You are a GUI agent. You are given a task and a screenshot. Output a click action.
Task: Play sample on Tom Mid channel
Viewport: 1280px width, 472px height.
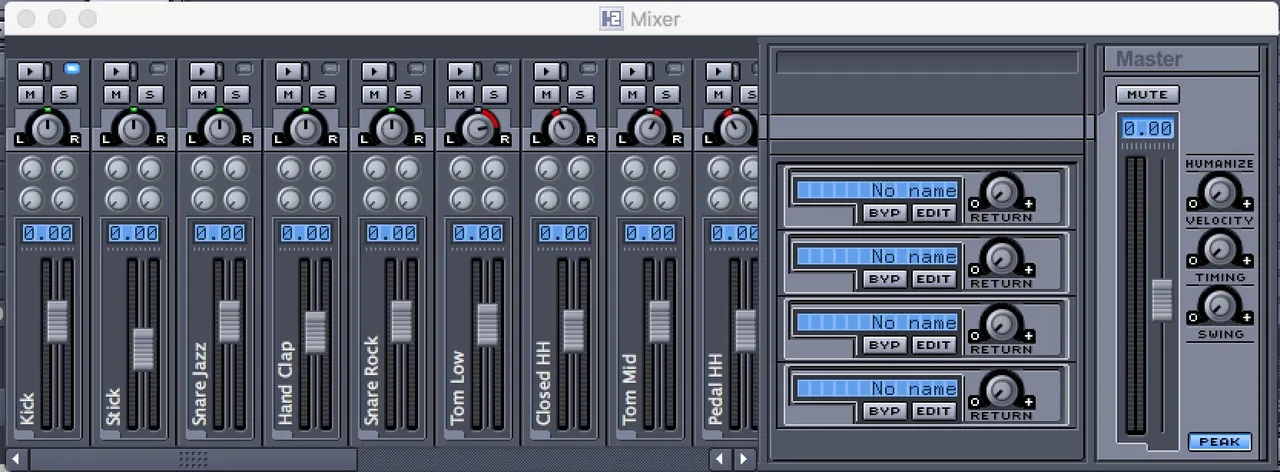pyautogui.click(x=633, y=71)
